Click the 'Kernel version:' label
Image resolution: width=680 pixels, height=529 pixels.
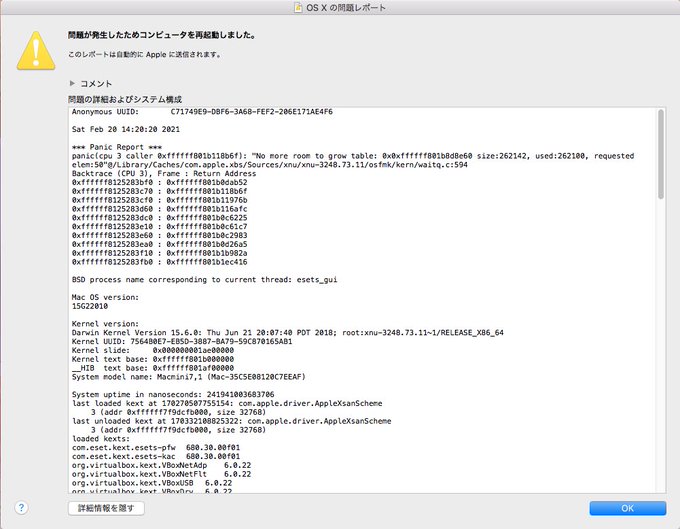(105, 324)
